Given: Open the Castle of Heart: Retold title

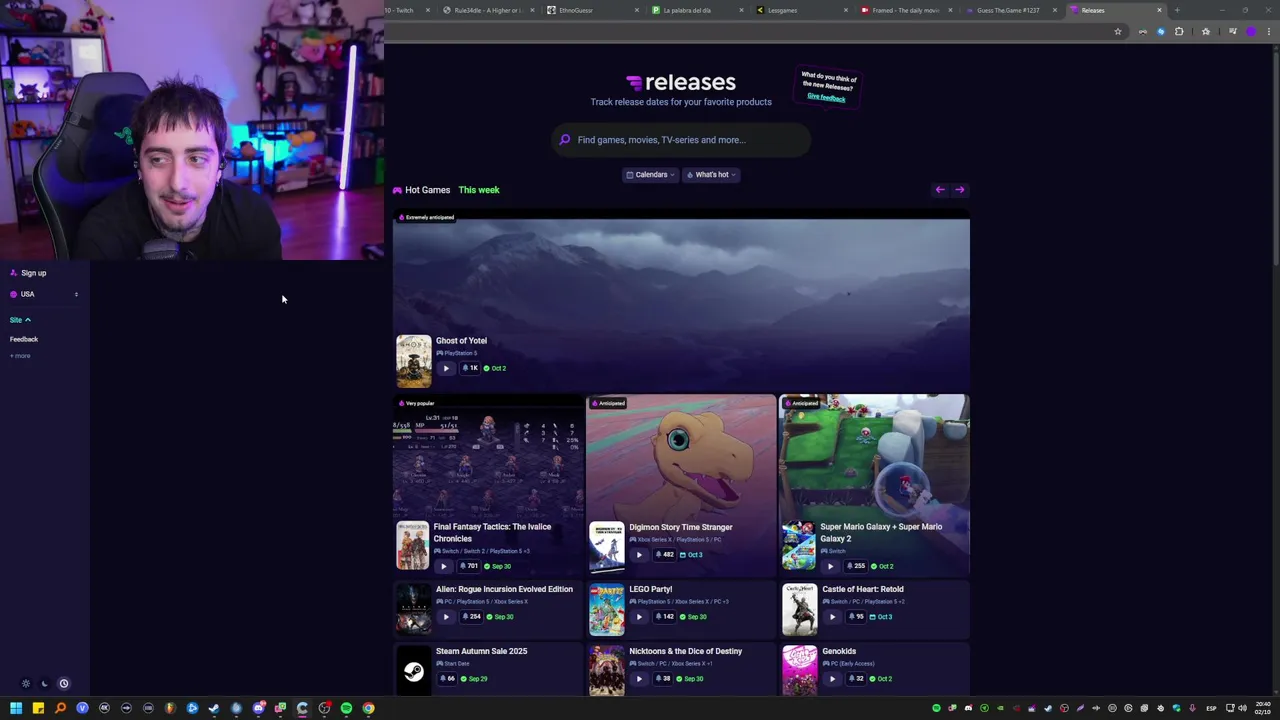Looking at the screenshot, I should point(863,590).
